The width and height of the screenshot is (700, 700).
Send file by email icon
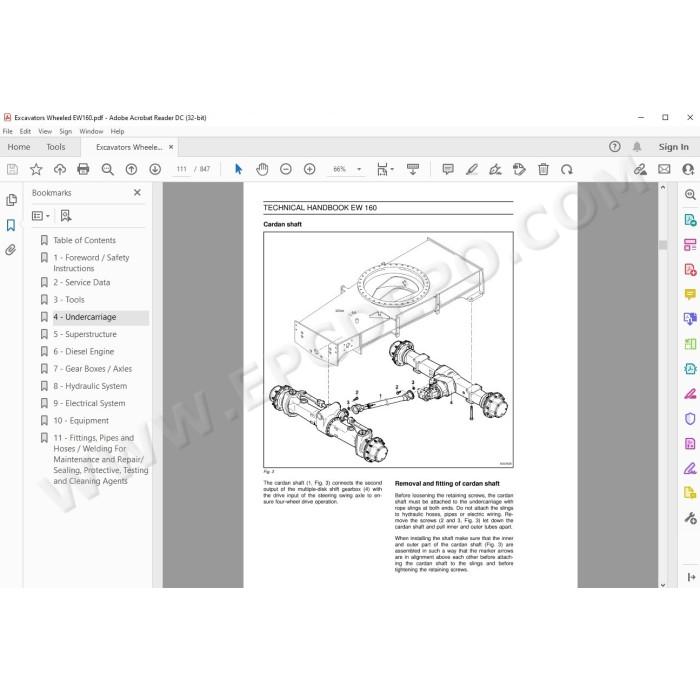(x=664, y=169)
